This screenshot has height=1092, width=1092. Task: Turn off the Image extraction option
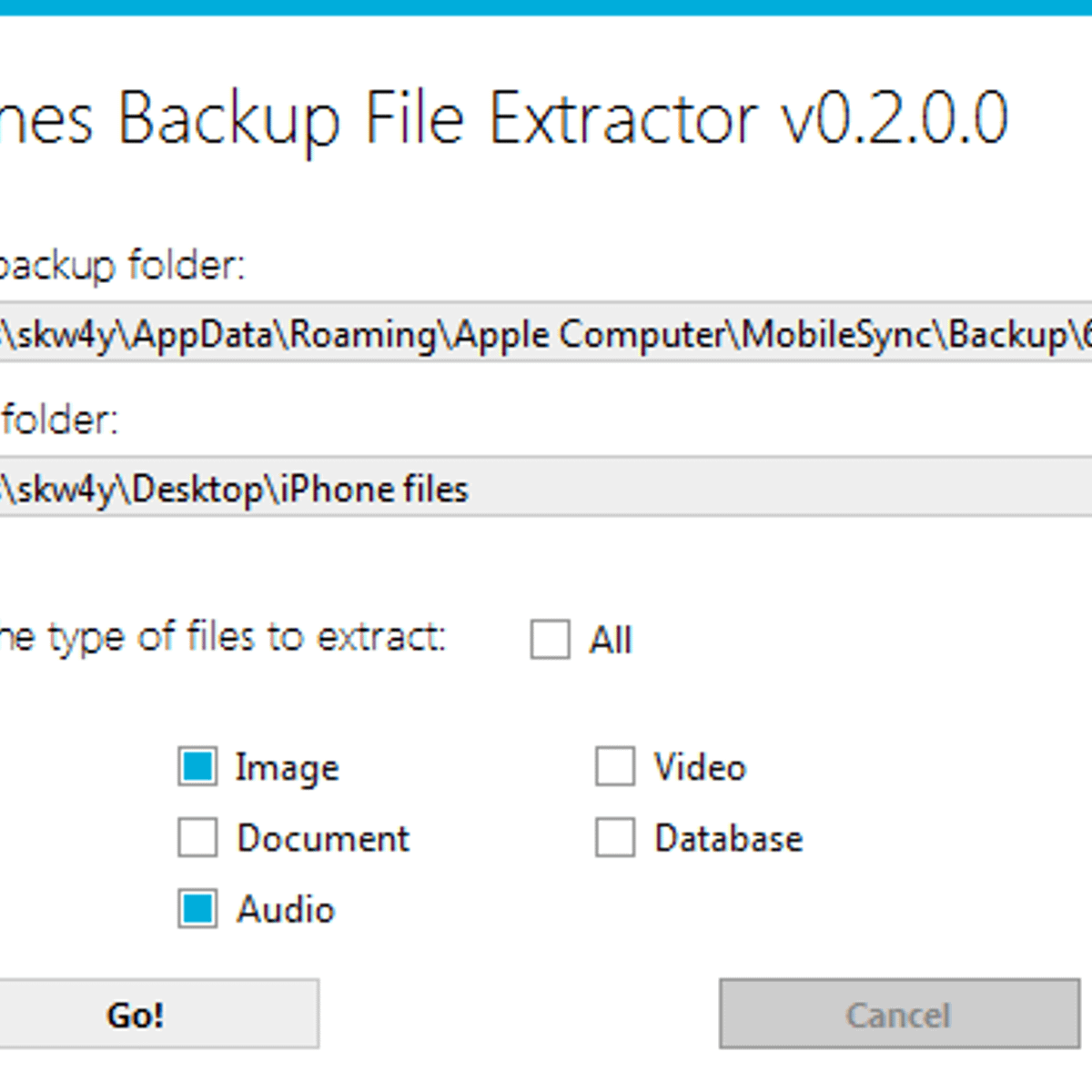[x=197, y=767]
